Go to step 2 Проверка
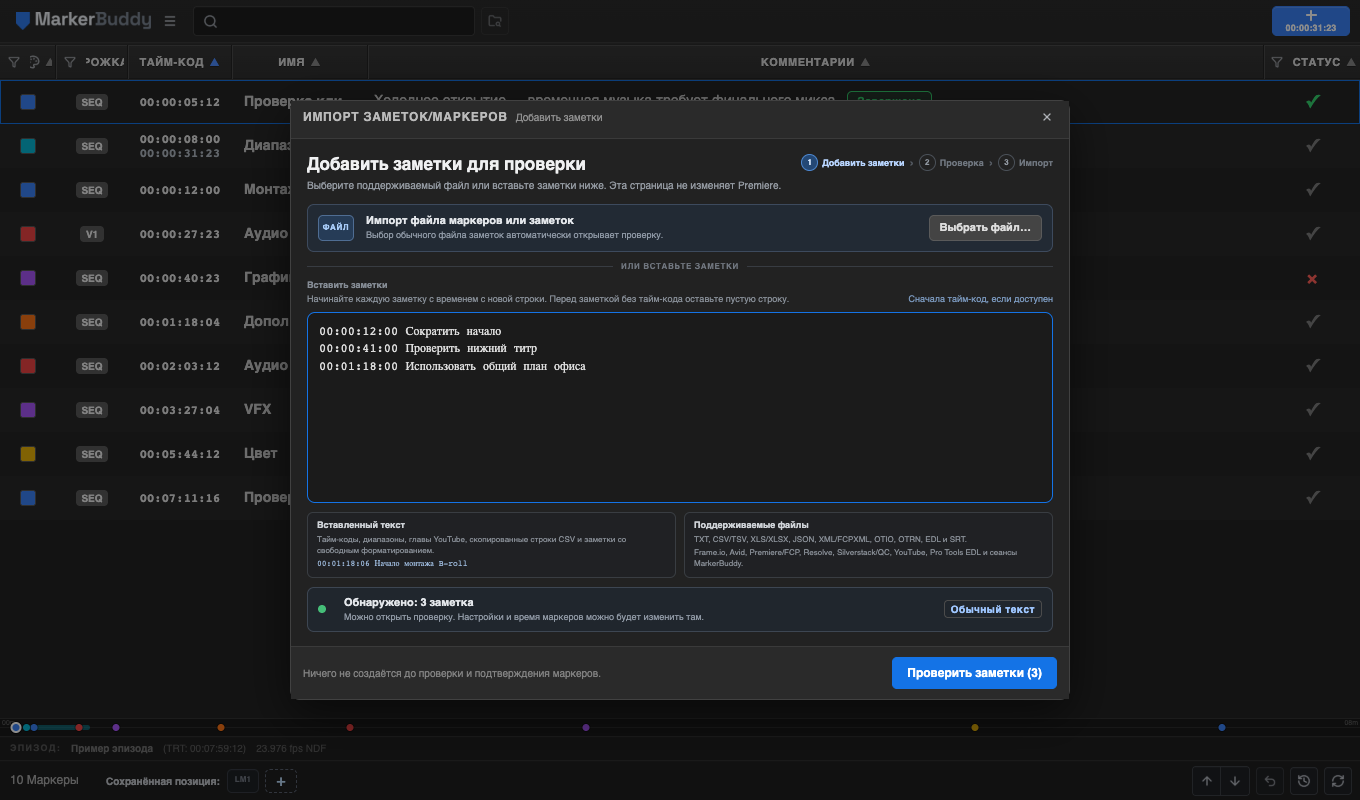 (952, 162)
